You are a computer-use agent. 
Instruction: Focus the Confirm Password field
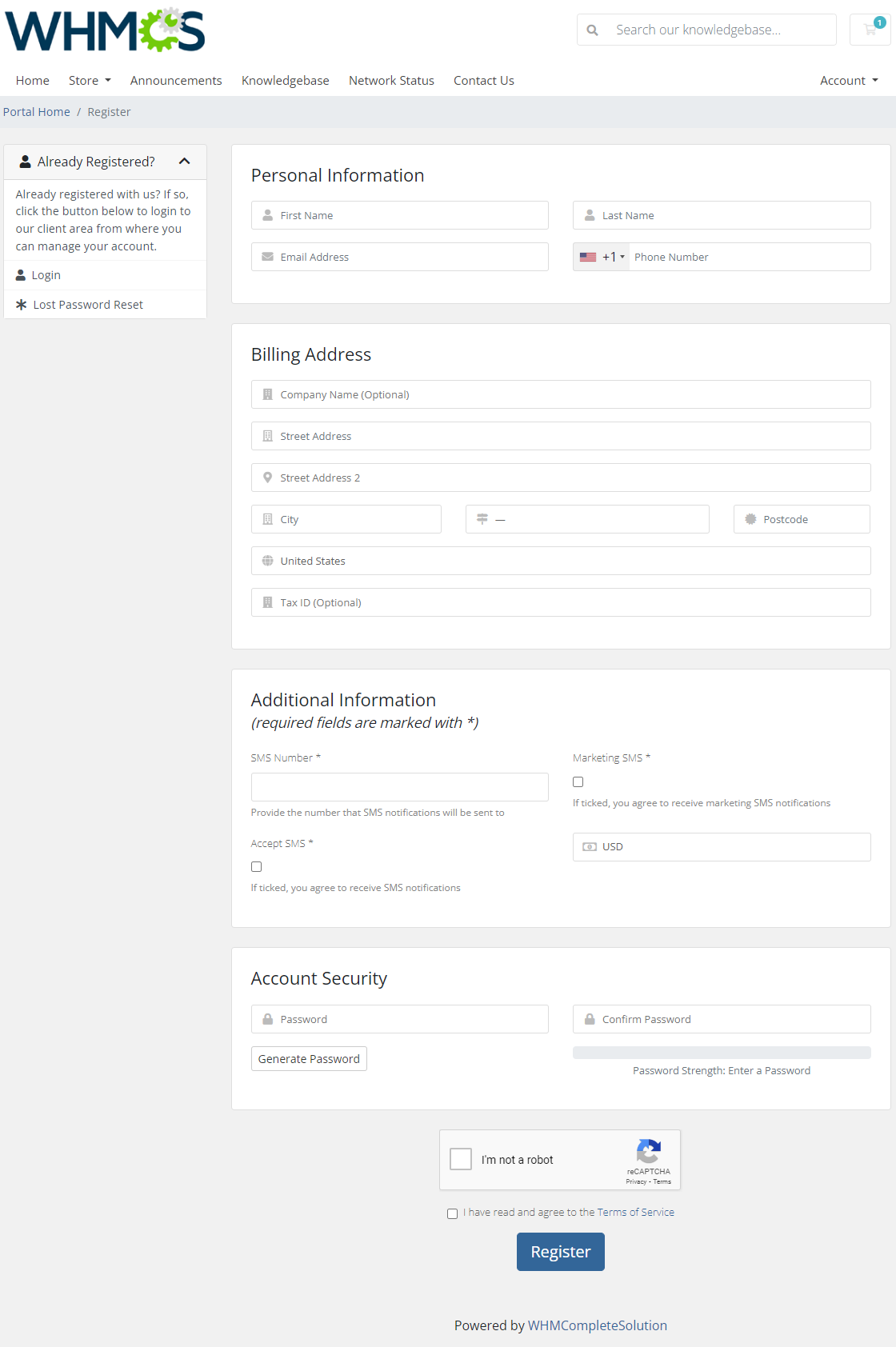[722, 1019]
